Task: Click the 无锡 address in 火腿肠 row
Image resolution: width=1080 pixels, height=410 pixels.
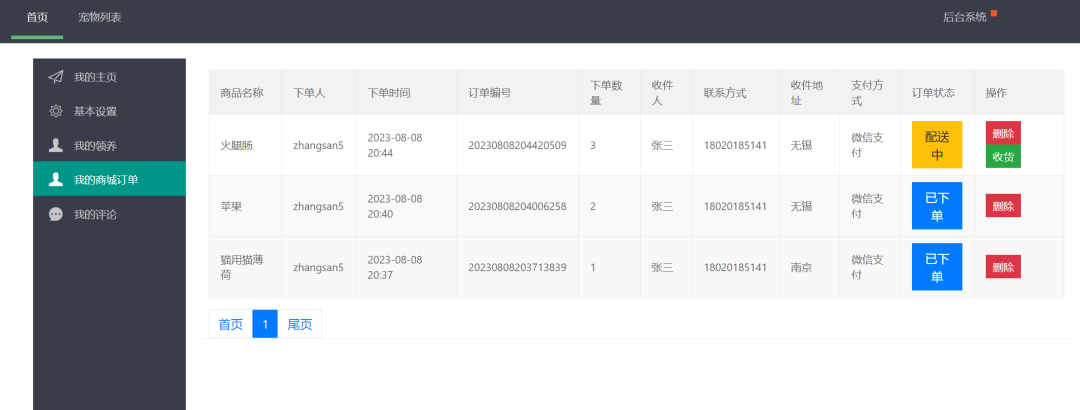Action: point(801,145)
